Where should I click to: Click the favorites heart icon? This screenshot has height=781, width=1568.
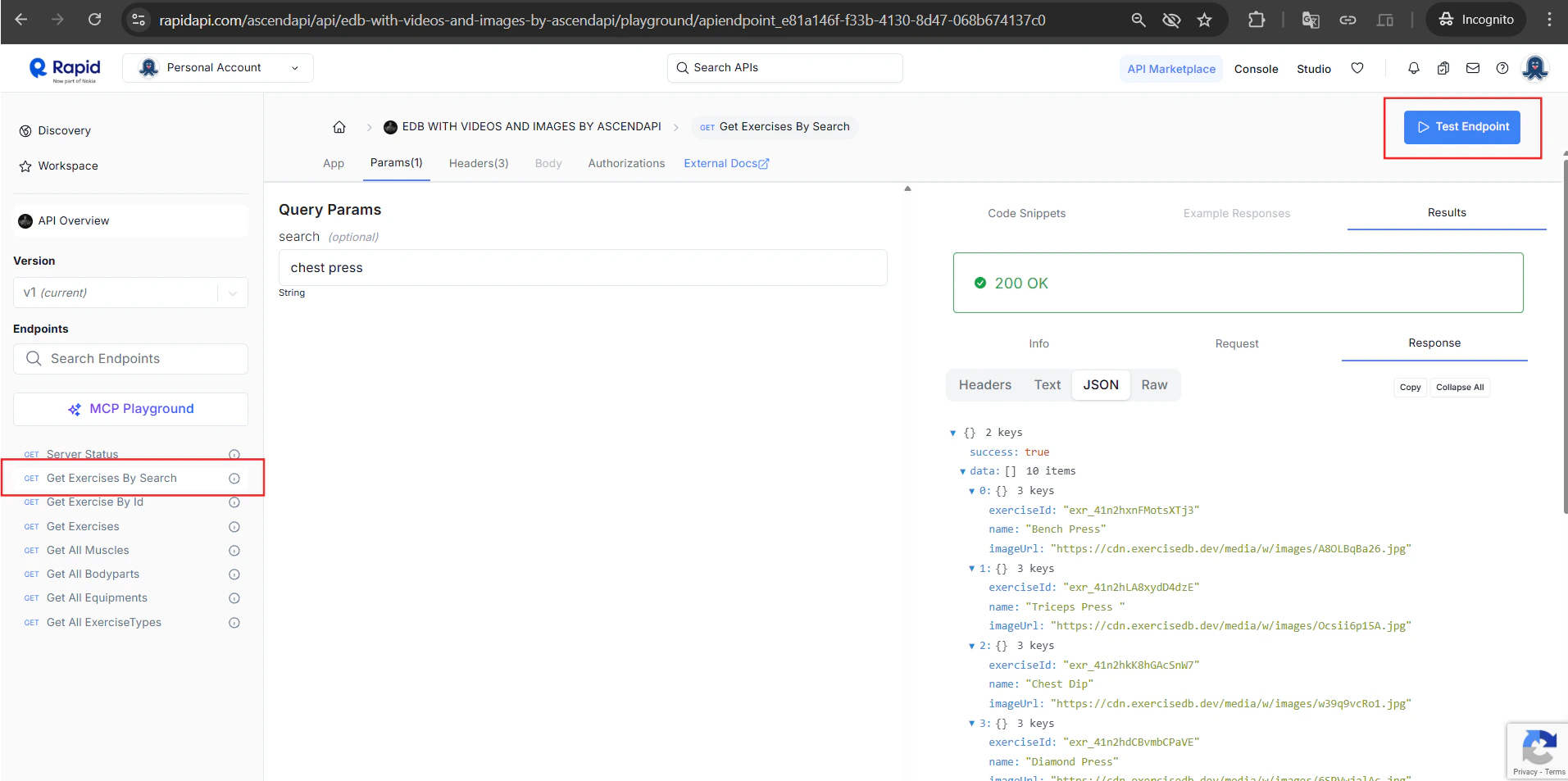(x=1357, y=68)
